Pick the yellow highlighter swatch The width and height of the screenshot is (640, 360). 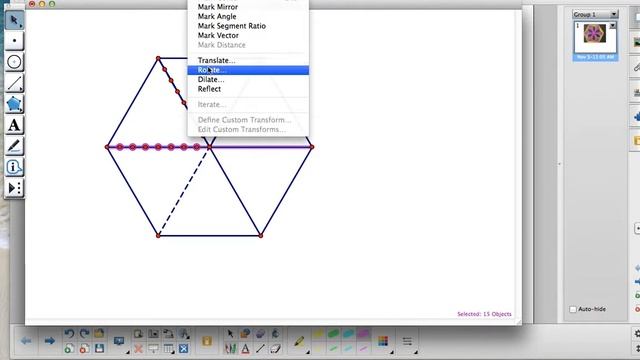pos(319,334)
